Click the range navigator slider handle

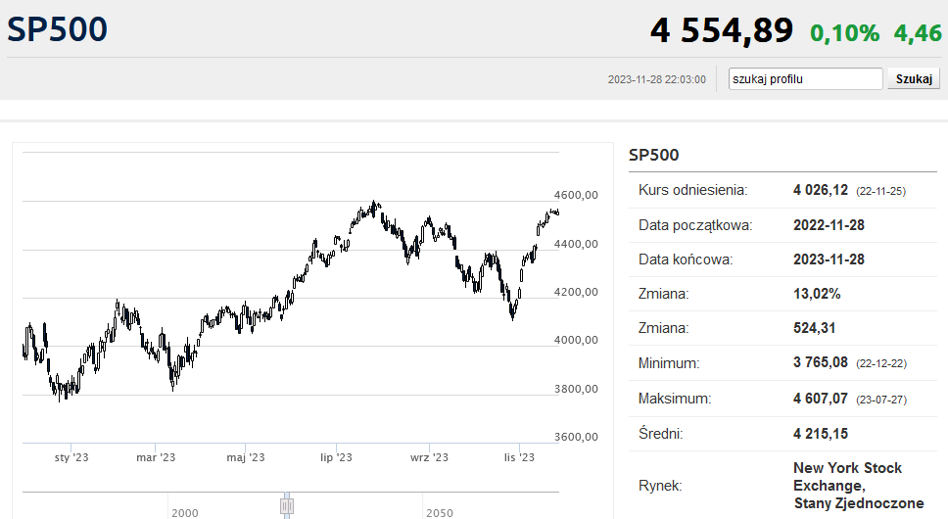[x=287, y=506]
